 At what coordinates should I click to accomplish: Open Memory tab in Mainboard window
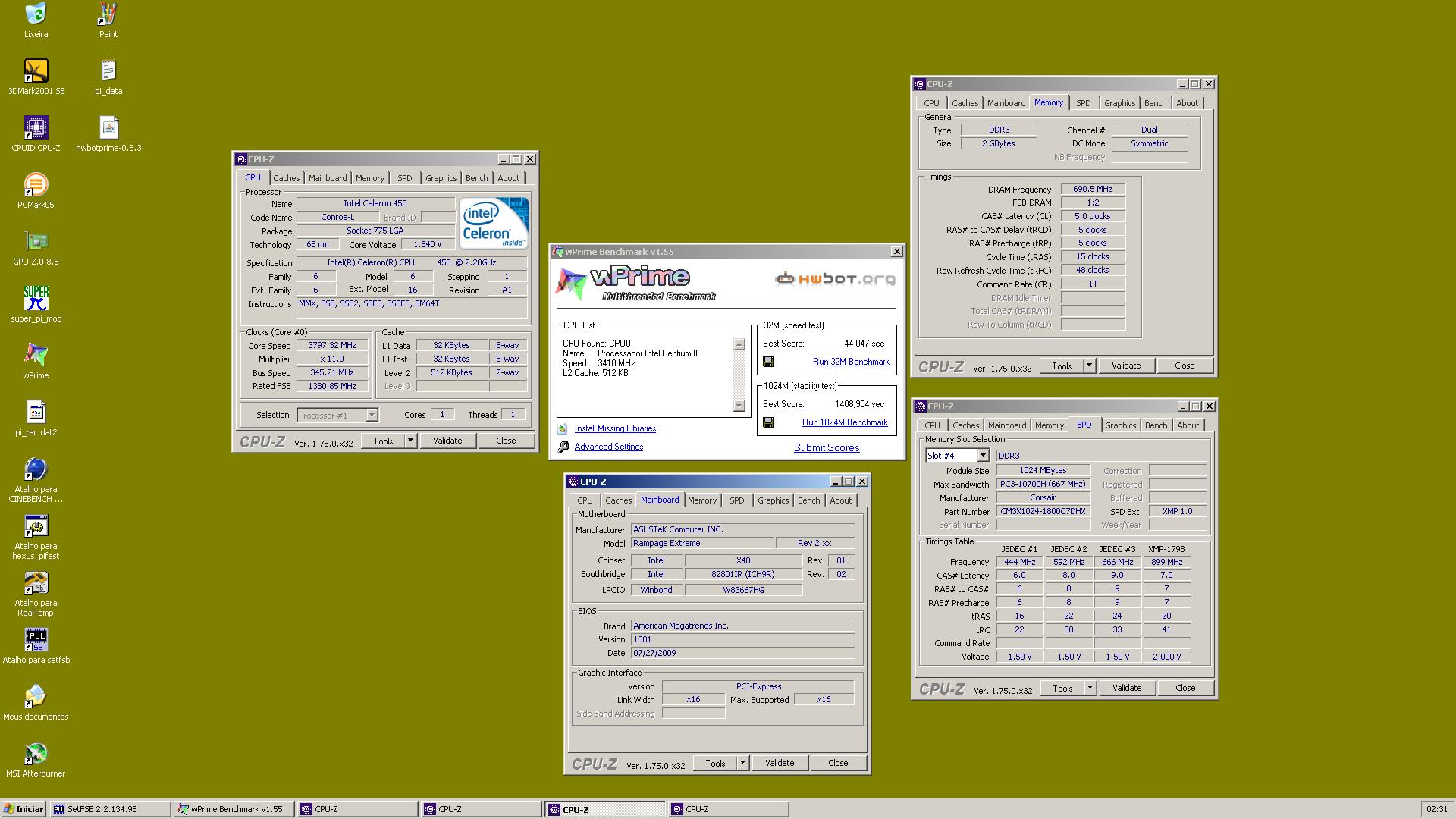702,500
